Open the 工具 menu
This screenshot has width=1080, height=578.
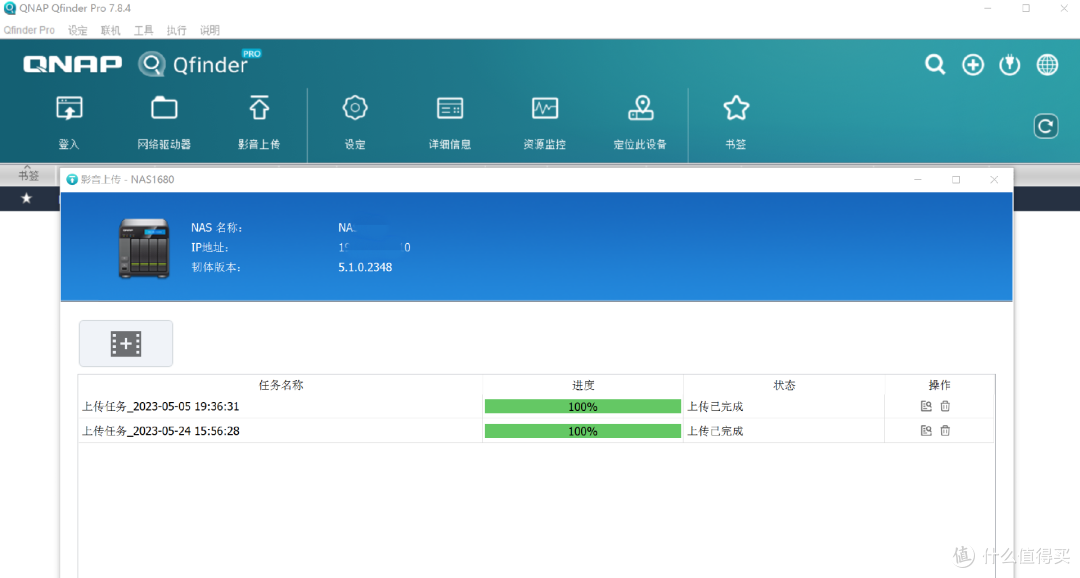point(143,30)
